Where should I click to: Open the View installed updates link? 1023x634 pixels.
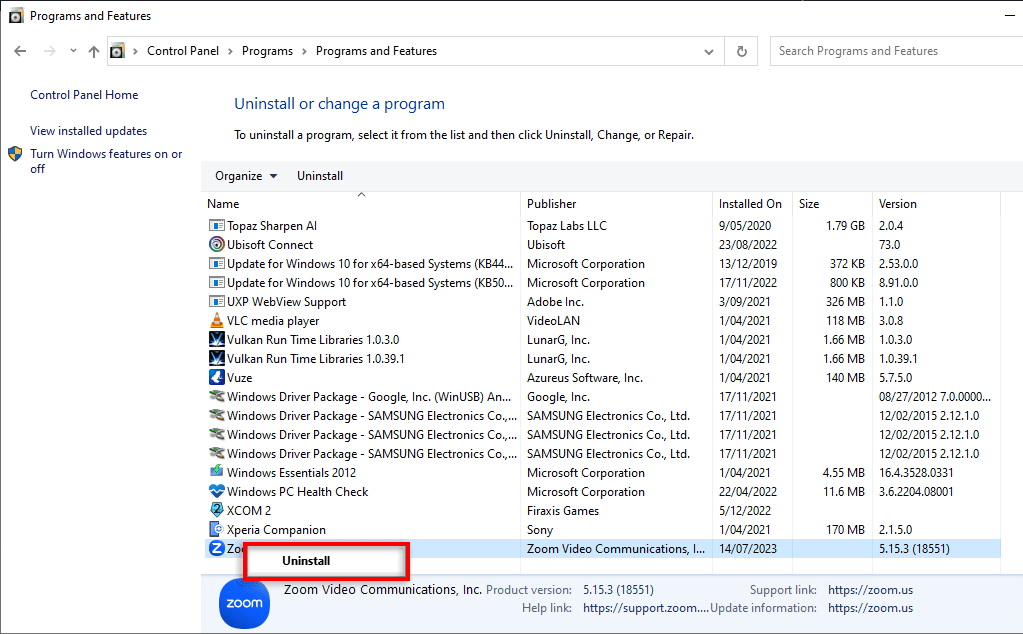click(88, 131)
